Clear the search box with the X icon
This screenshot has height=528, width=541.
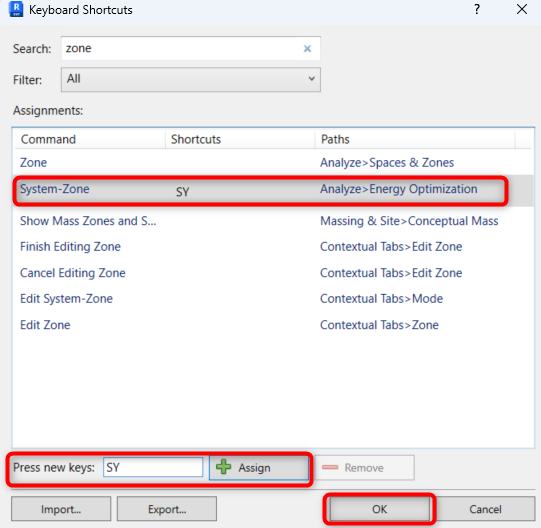point(307,49)
